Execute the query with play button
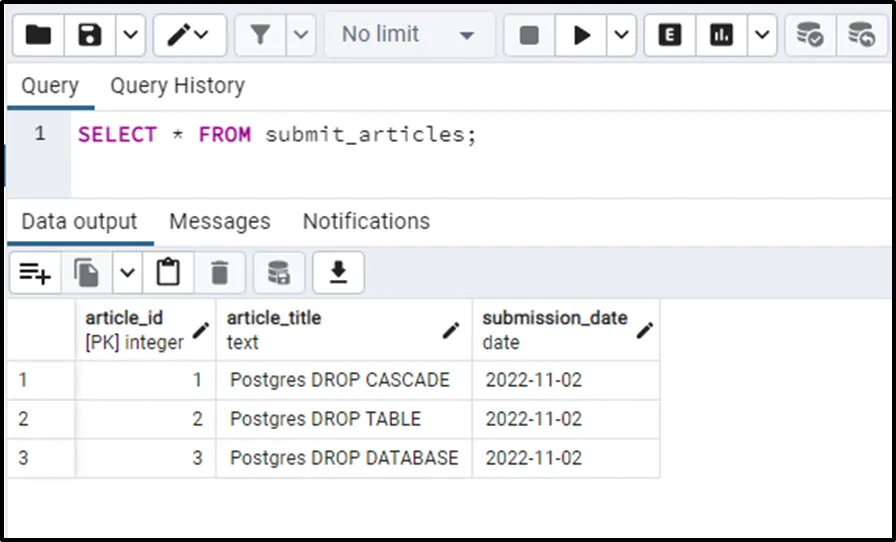Screen dimensions: 896x542 pyautogui.click(x=581, y=35)
